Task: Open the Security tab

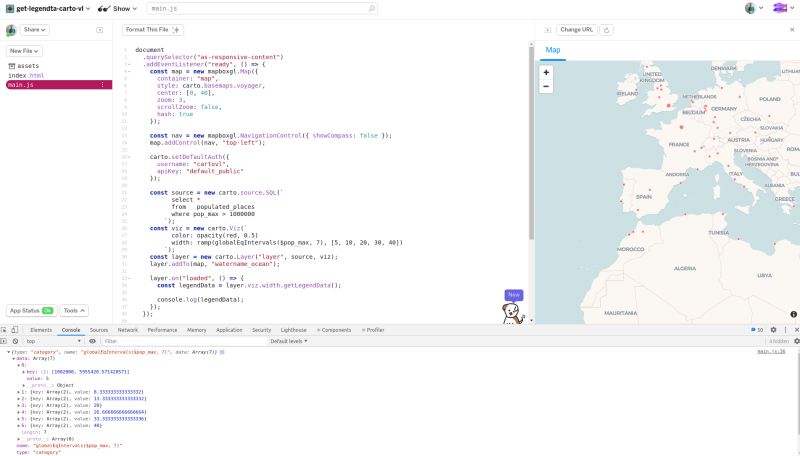Action: [261, 330]
